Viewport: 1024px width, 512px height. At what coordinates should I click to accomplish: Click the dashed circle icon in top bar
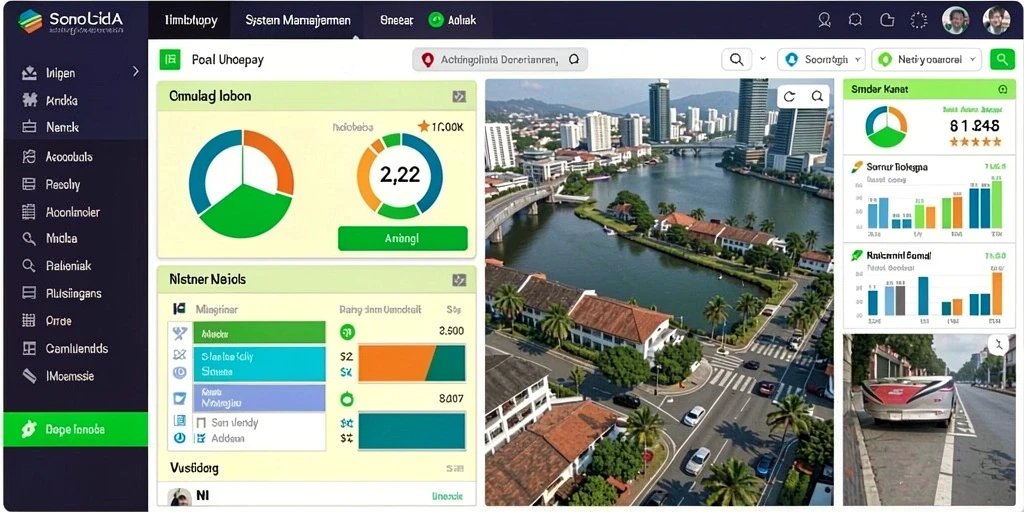[919, 20]
